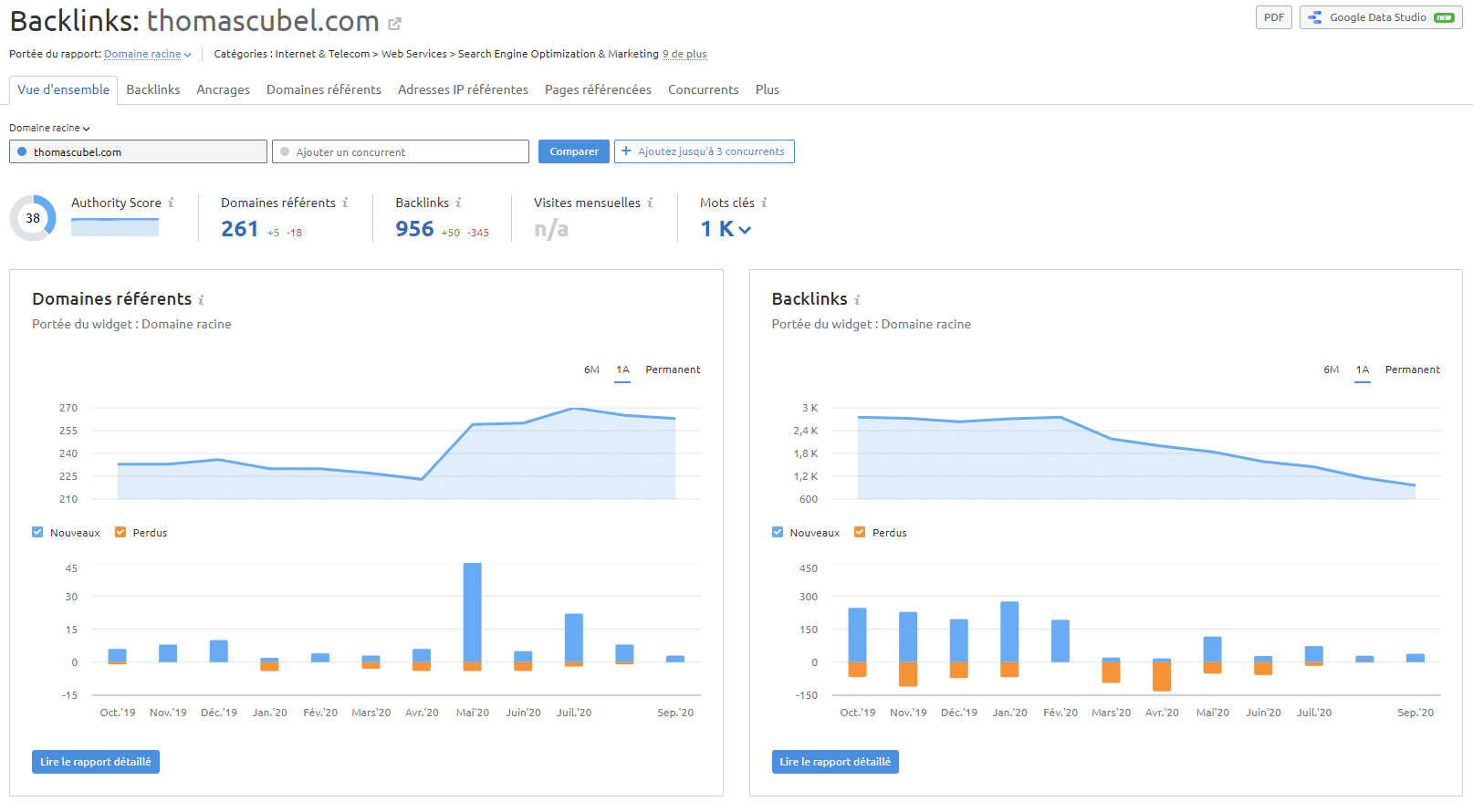
Task: Click +50 new backlinks value
Action: tap(451, 233)
